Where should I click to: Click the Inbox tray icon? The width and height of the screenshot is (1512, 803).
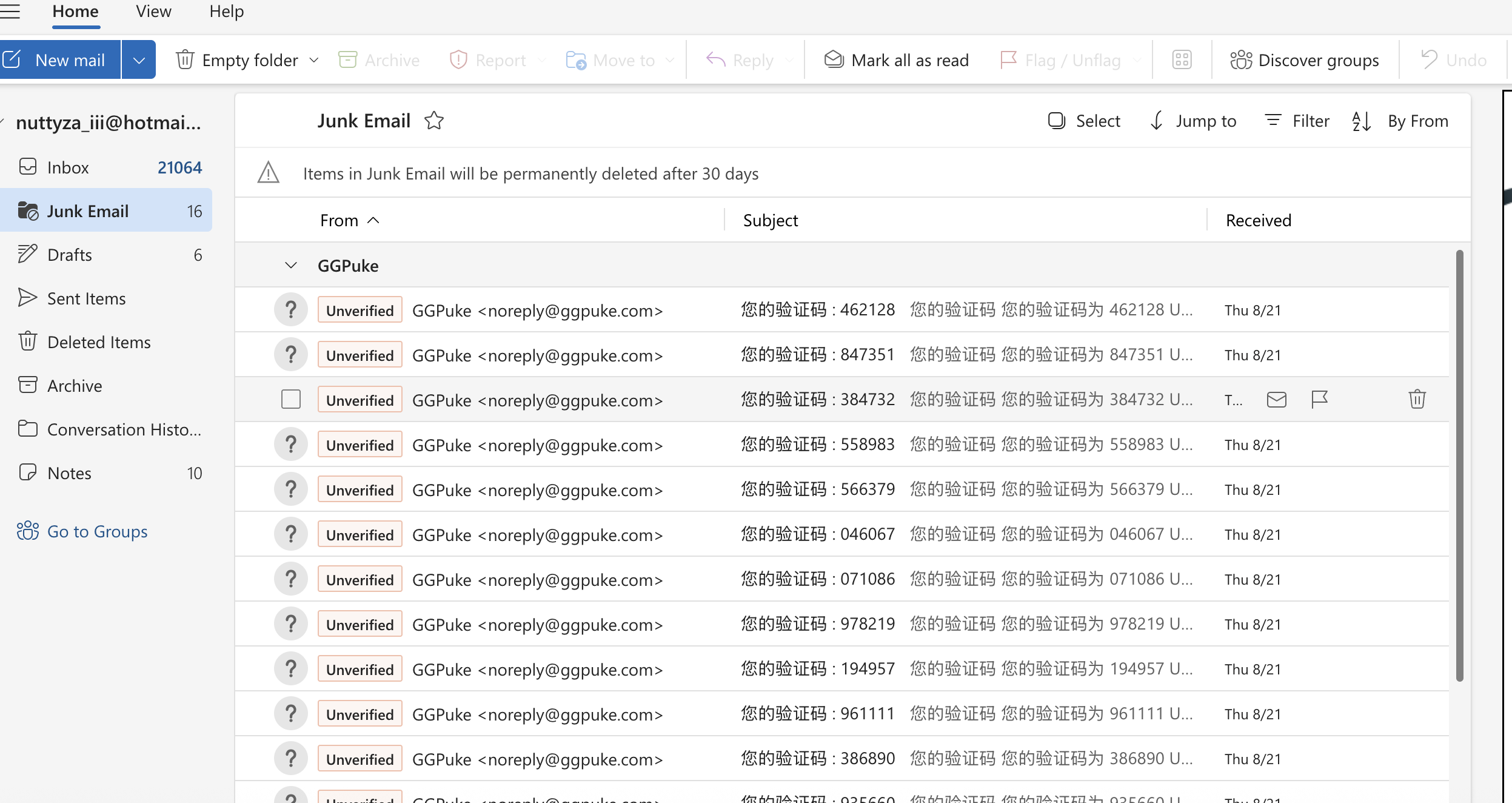28,167
